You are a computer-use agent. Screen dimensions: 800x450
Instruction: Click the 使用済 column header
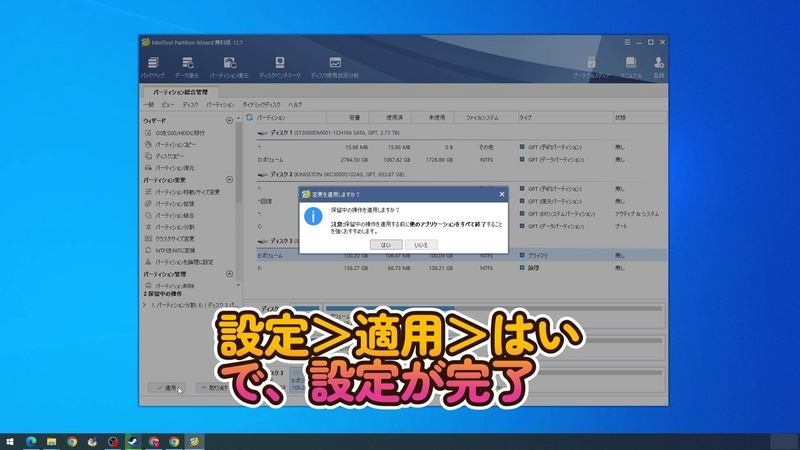tap(390, 117)
